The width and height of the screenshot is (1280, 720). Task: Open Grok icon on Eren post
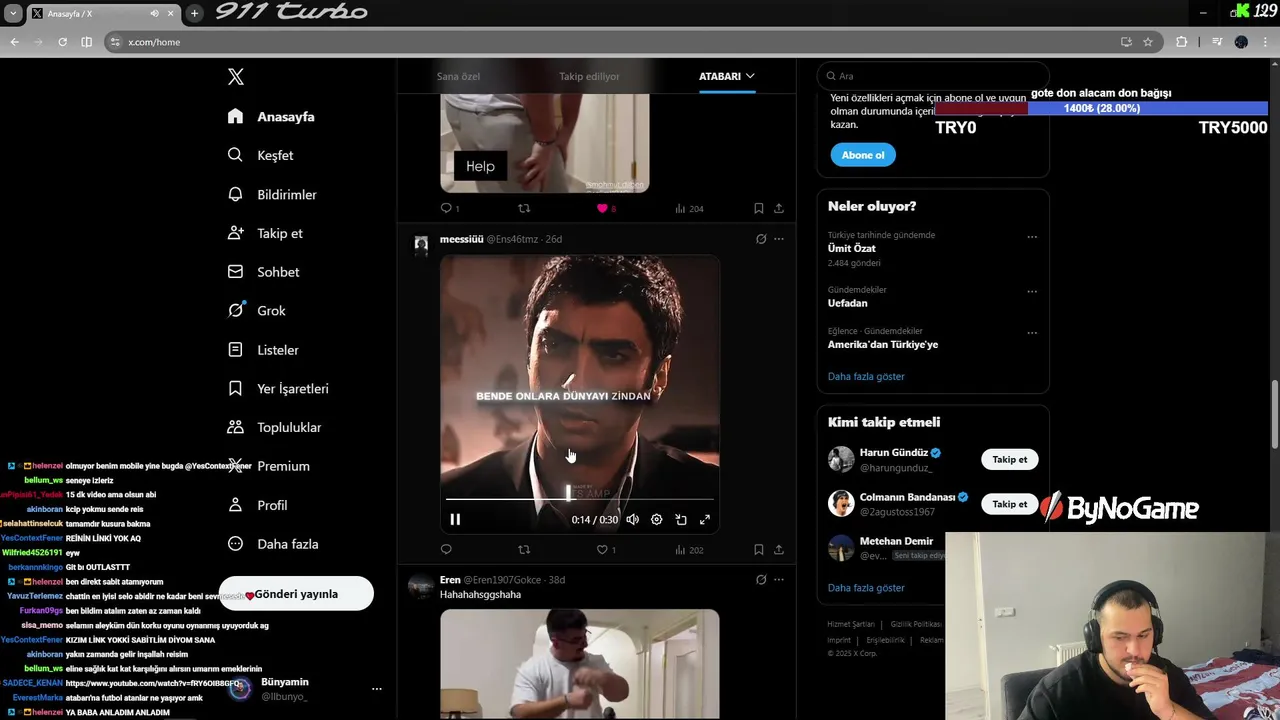click(x=761, y=579)
